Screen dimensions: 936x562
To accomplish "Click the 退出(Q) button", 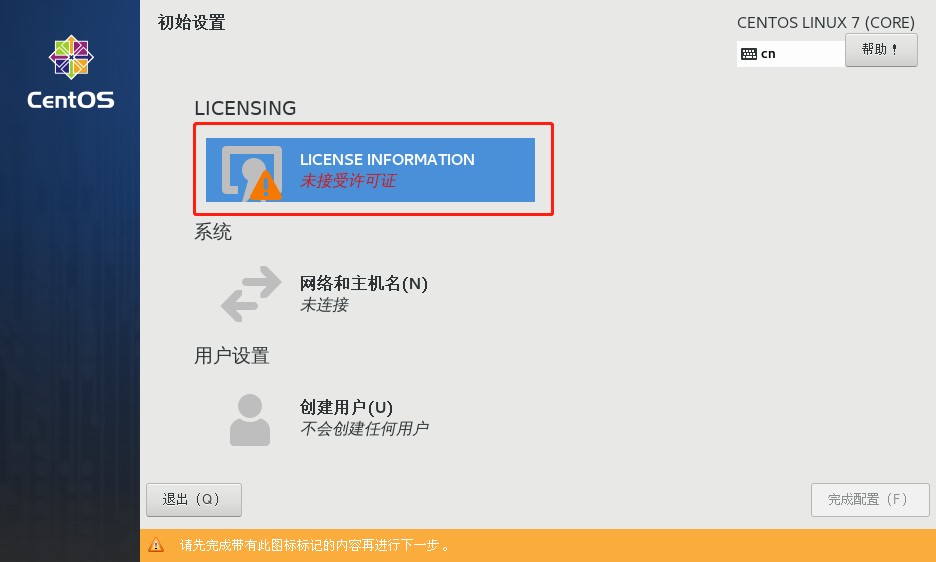I will tap(194, 500).
